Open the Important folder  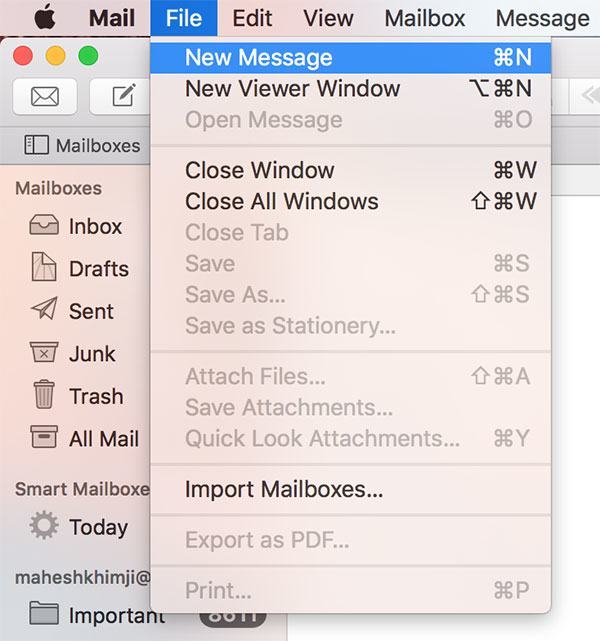(x=117, y=615)
